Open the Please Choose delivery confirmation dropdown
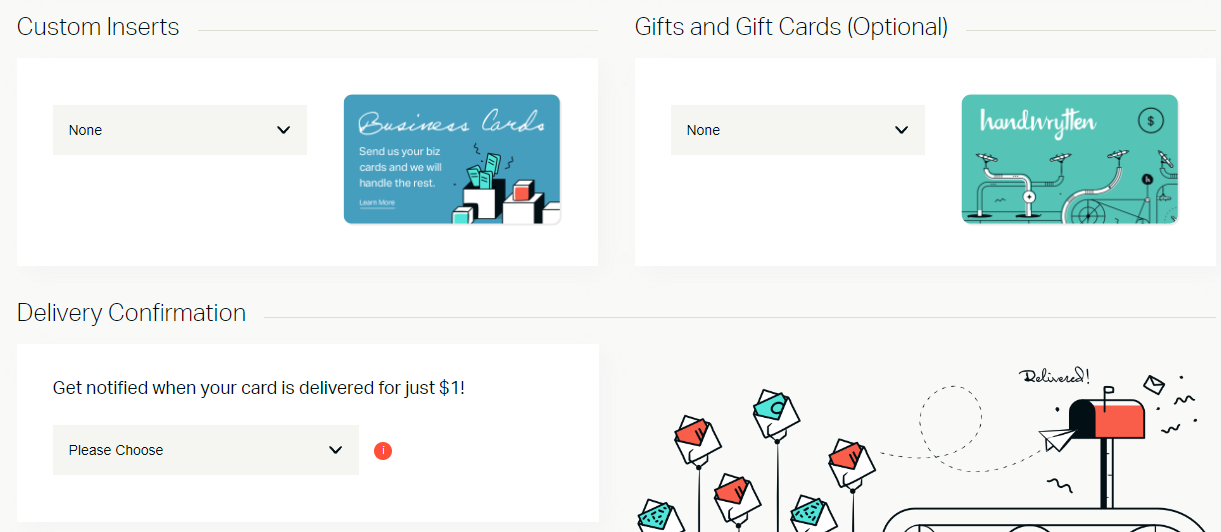1221x532 pixels. [205, 450]
